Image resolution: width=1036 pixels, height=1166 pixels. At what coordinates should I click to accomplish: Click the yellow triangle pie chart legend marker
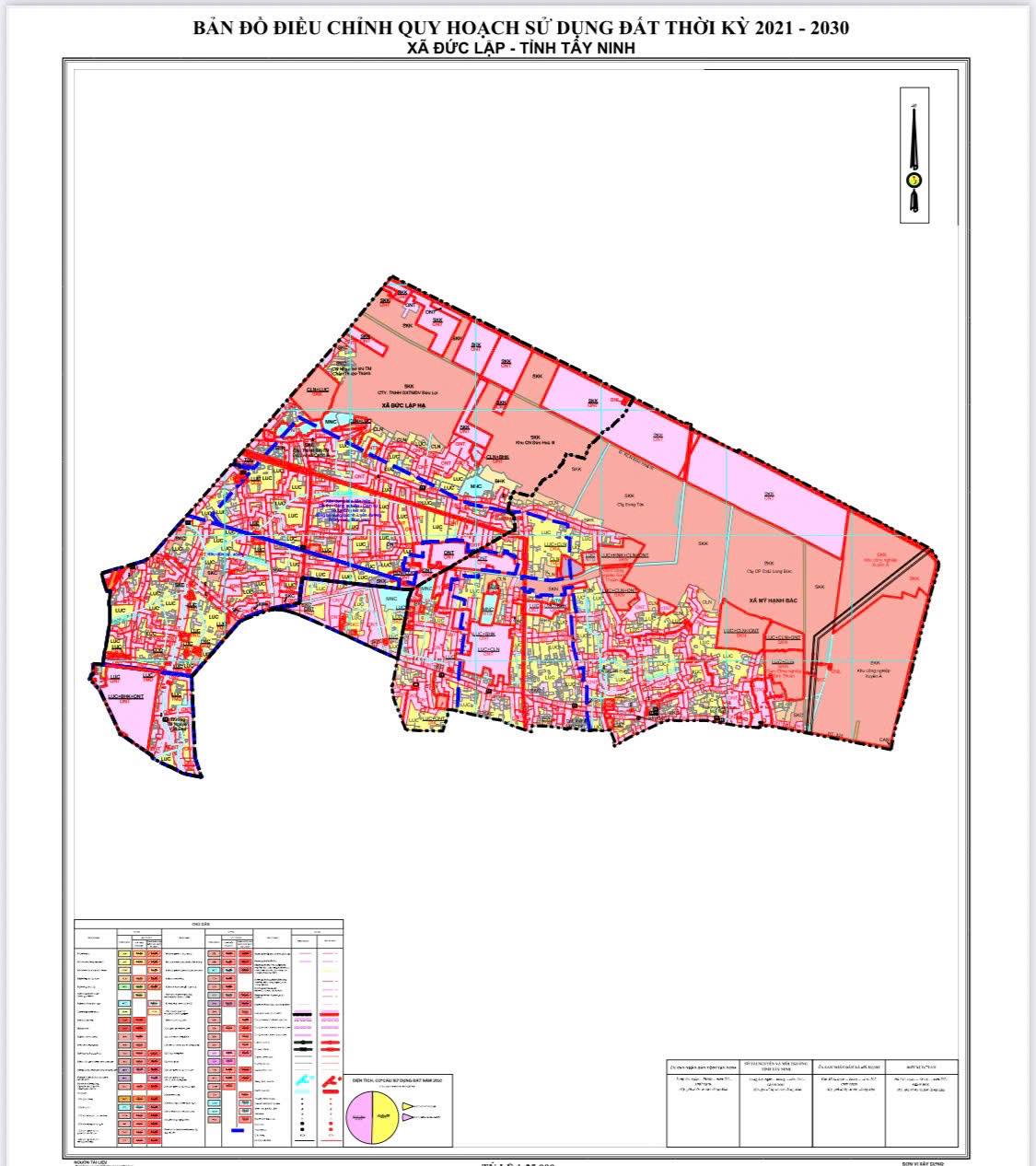coord(407,1105)
